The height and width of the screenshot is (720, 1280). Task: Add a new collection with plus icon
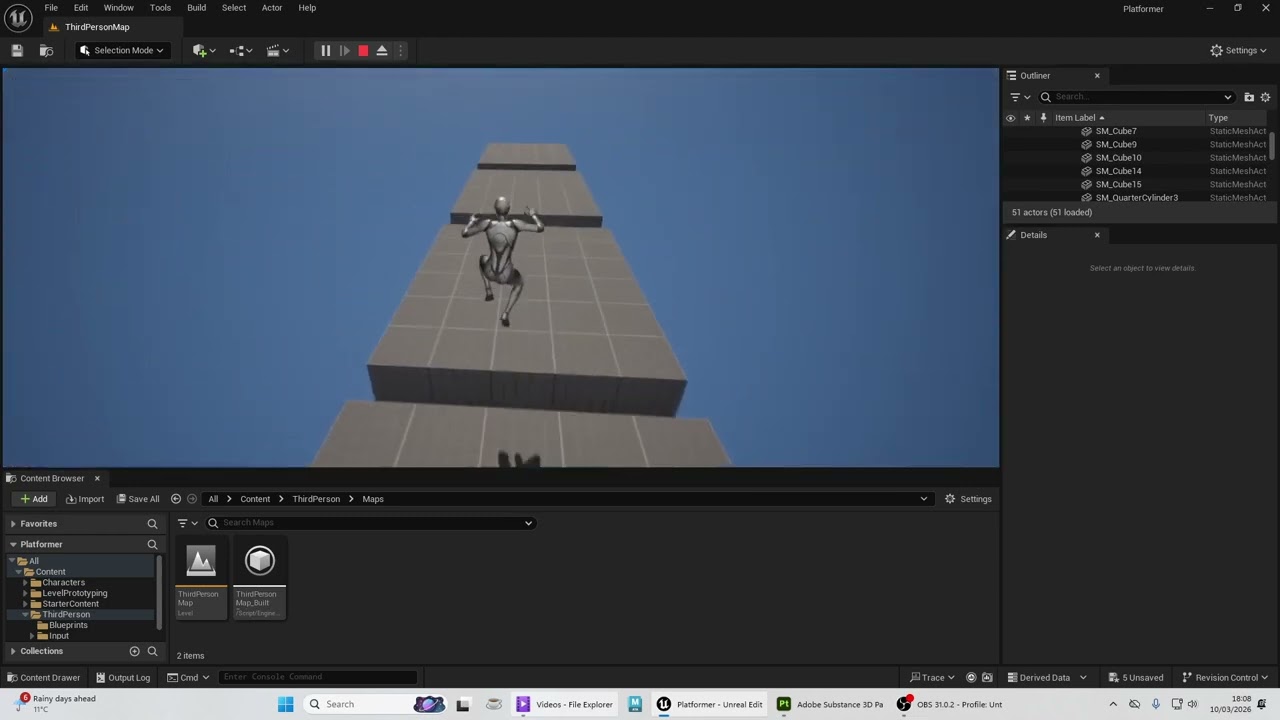point(134,651)
